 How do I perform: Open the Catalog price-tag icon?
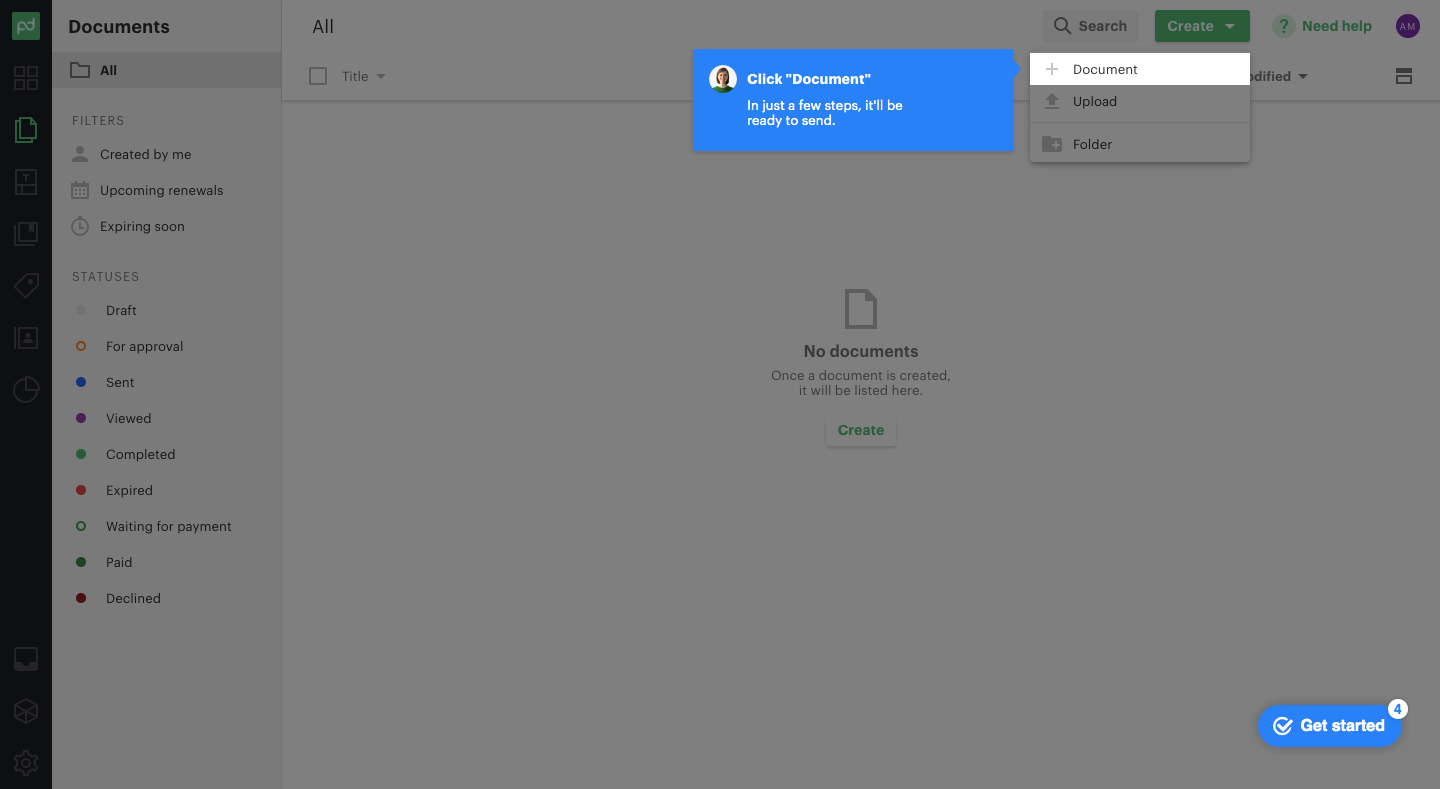26,286
